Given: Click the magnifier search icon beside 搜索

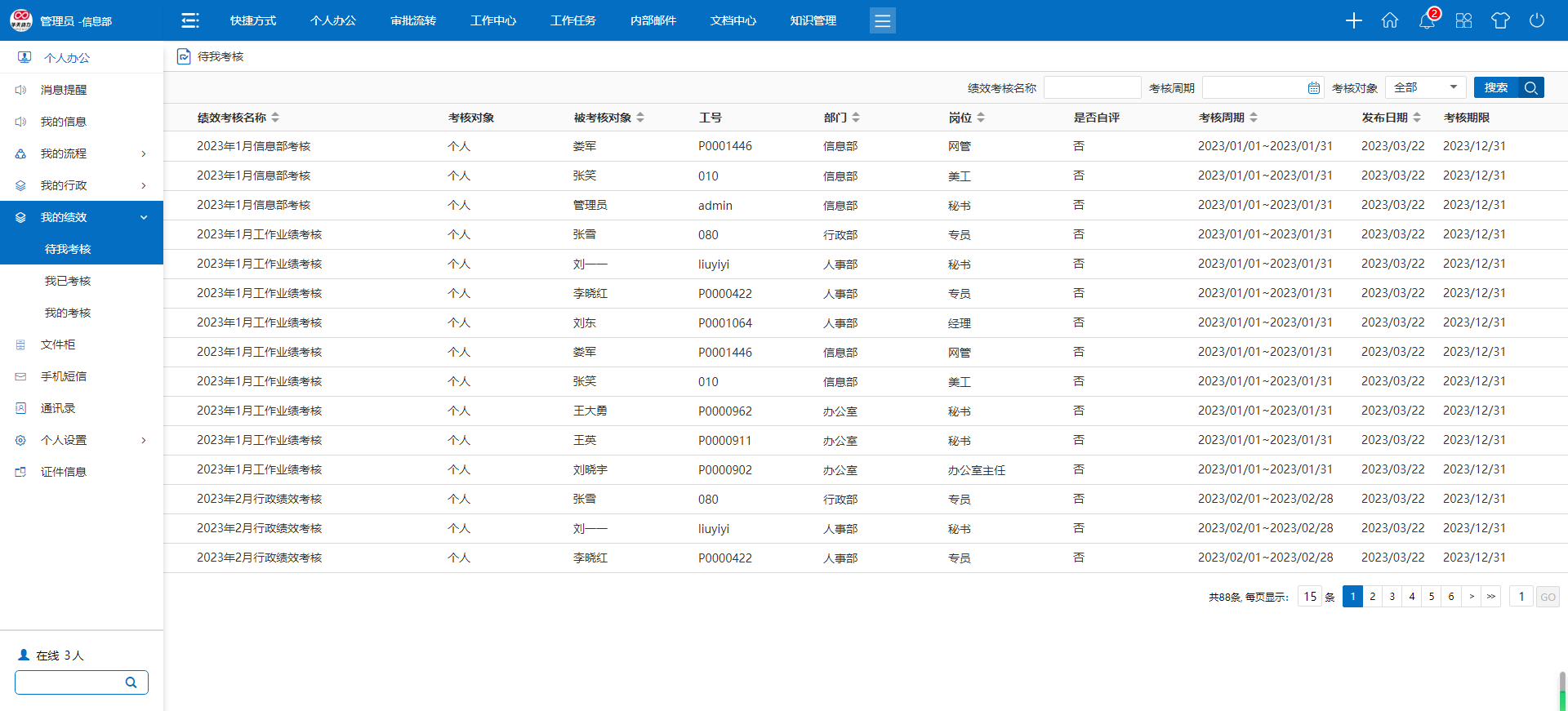Looking at the screenshot, I should [x=1531, y=87].
